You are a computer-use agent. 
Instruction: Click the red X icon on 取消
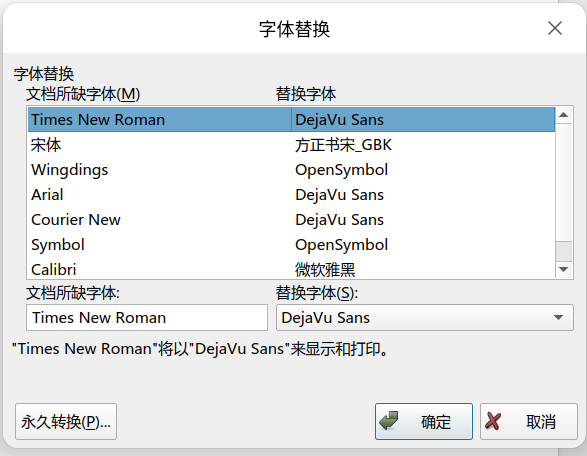[493, 422]
